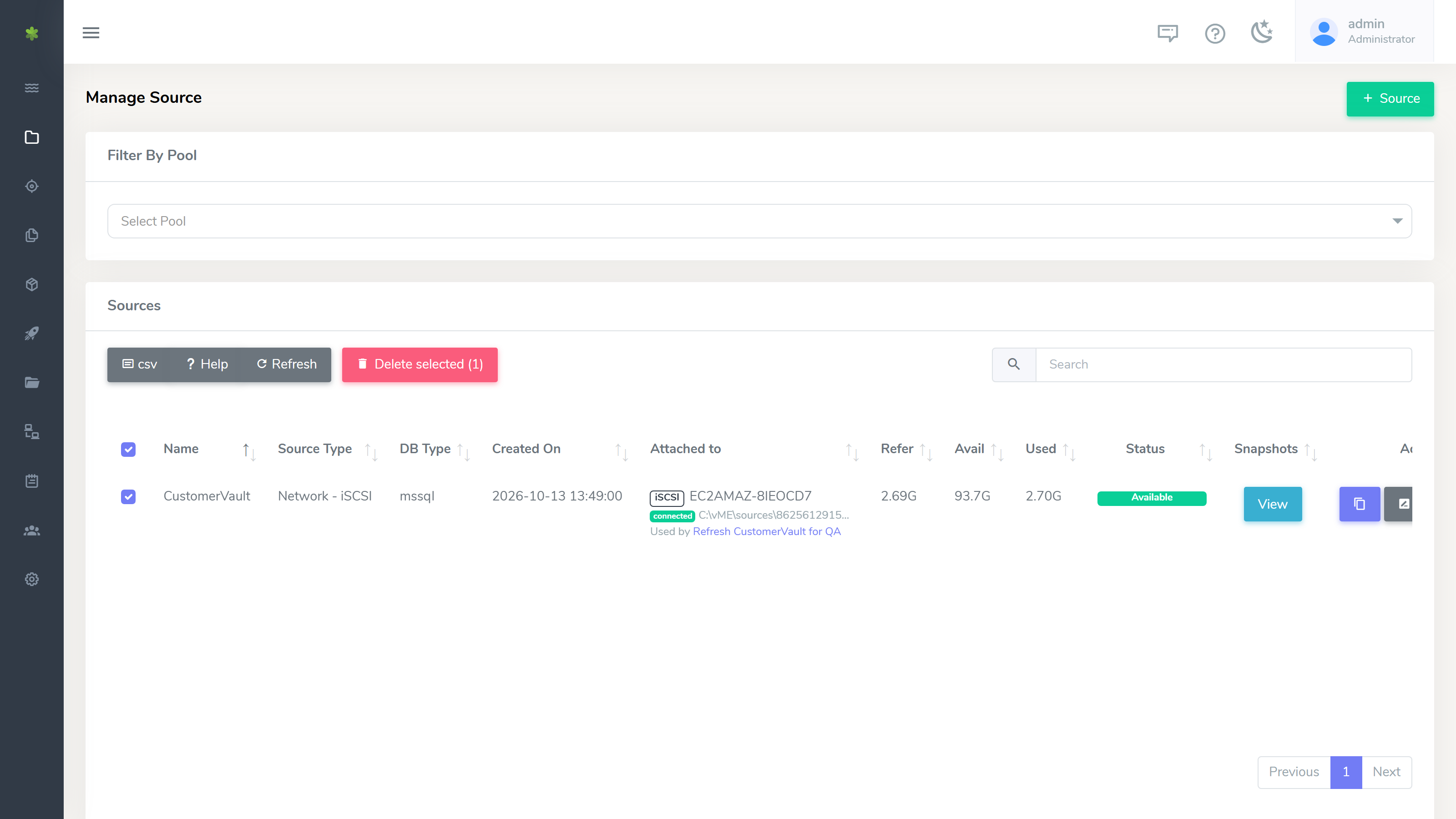Go to Next page
The height and width of the screenshot is (819, 1456).
click(x=1386, y=772)
